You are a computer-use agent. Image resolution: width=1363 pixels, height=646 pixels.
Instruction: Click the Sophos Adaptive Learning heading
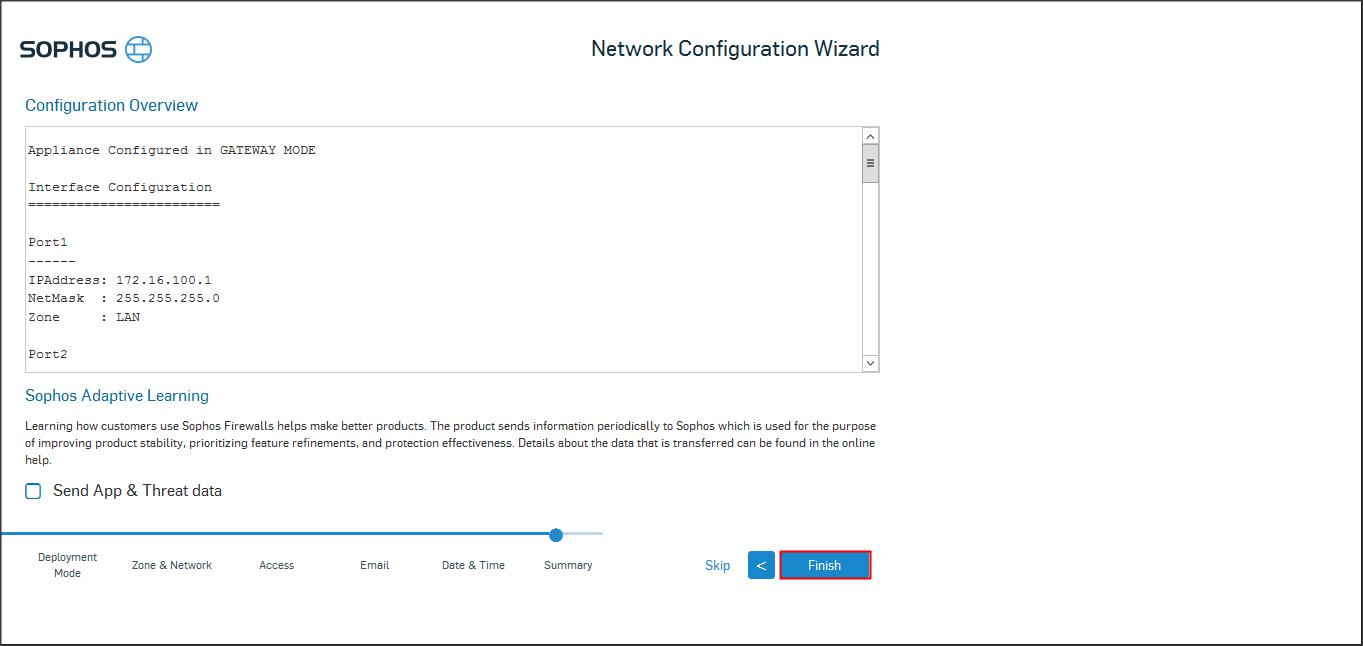click(x=117, y=396)
